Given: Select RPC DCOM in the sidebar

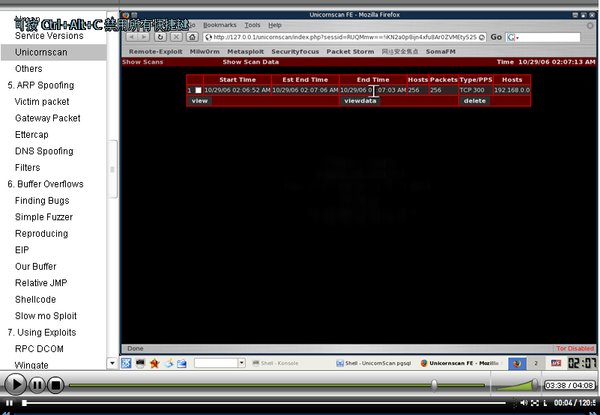Looking at the screenshot, I should (39, 349).
